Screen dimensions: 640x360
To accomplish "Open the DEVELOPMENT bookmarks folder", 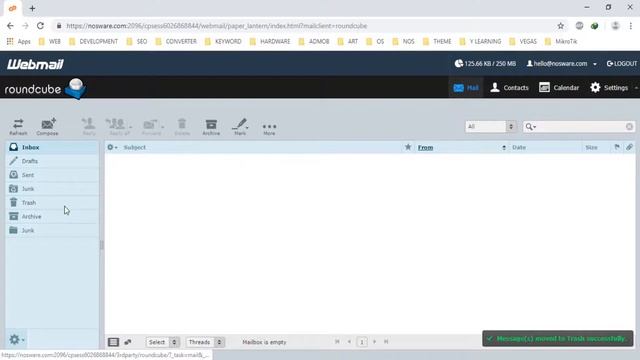I will click(x=93, y=41).
